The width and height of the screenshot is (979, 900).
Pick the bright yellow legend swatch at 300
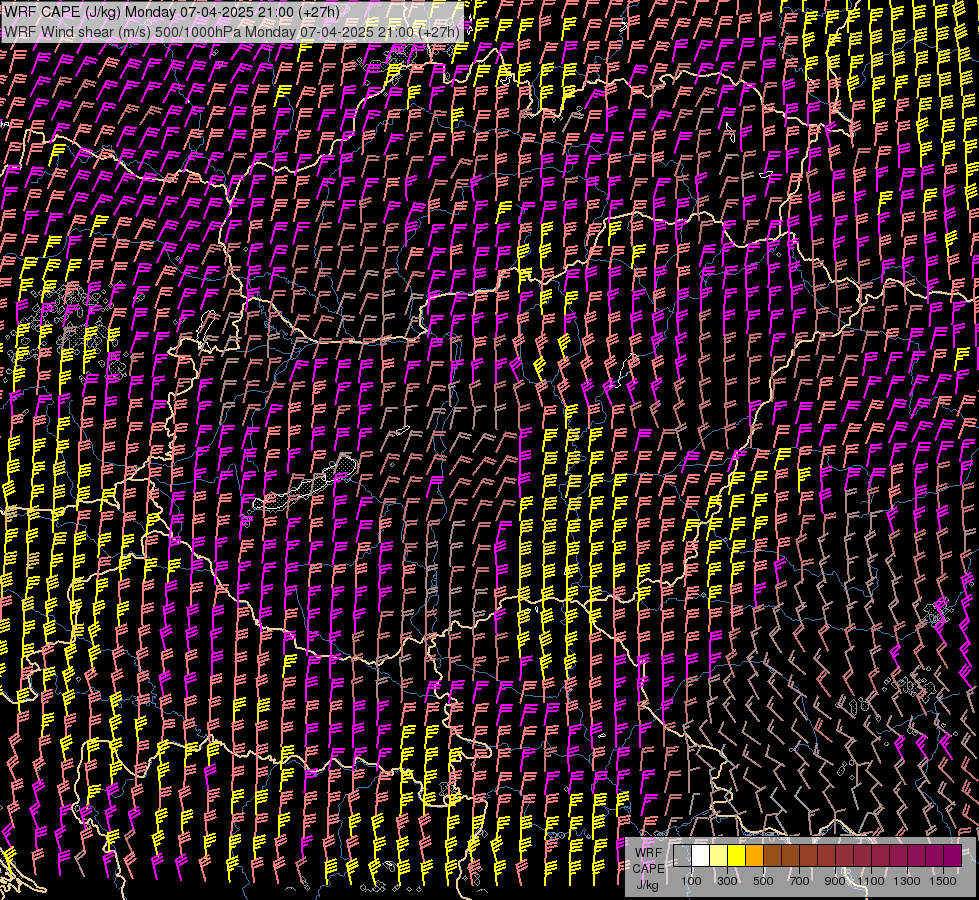pos(737,855)
